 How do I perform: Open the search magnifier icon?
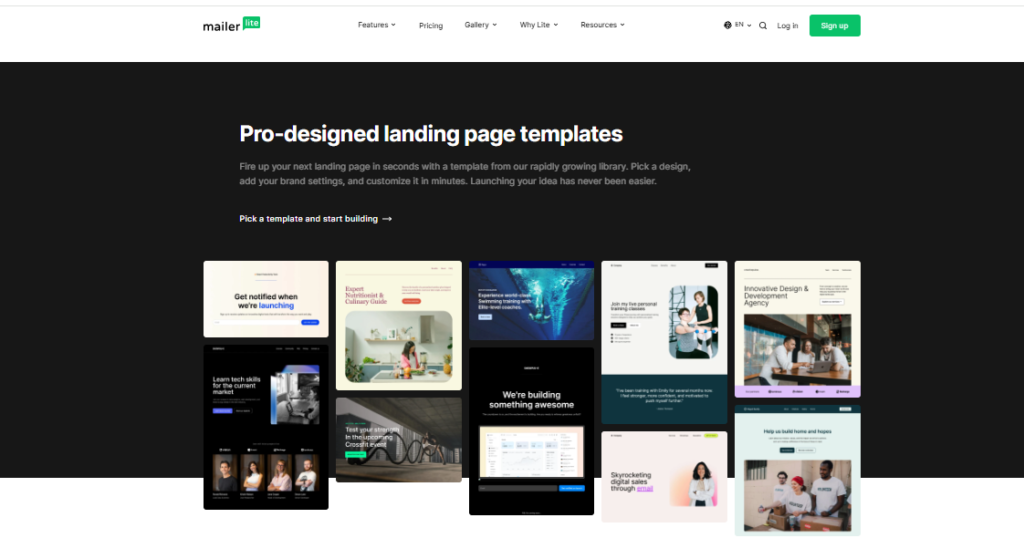click(763, 25)
